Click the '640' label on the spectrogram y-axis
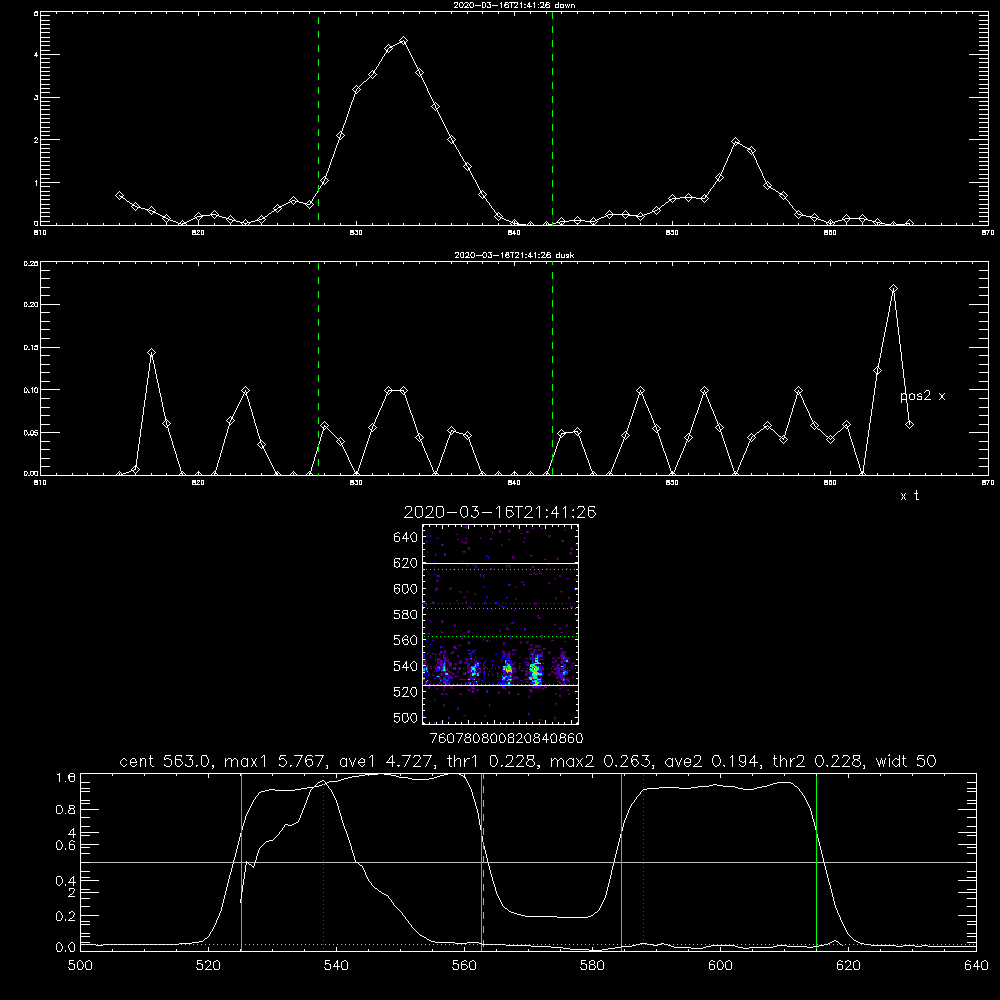 [406, 538]
